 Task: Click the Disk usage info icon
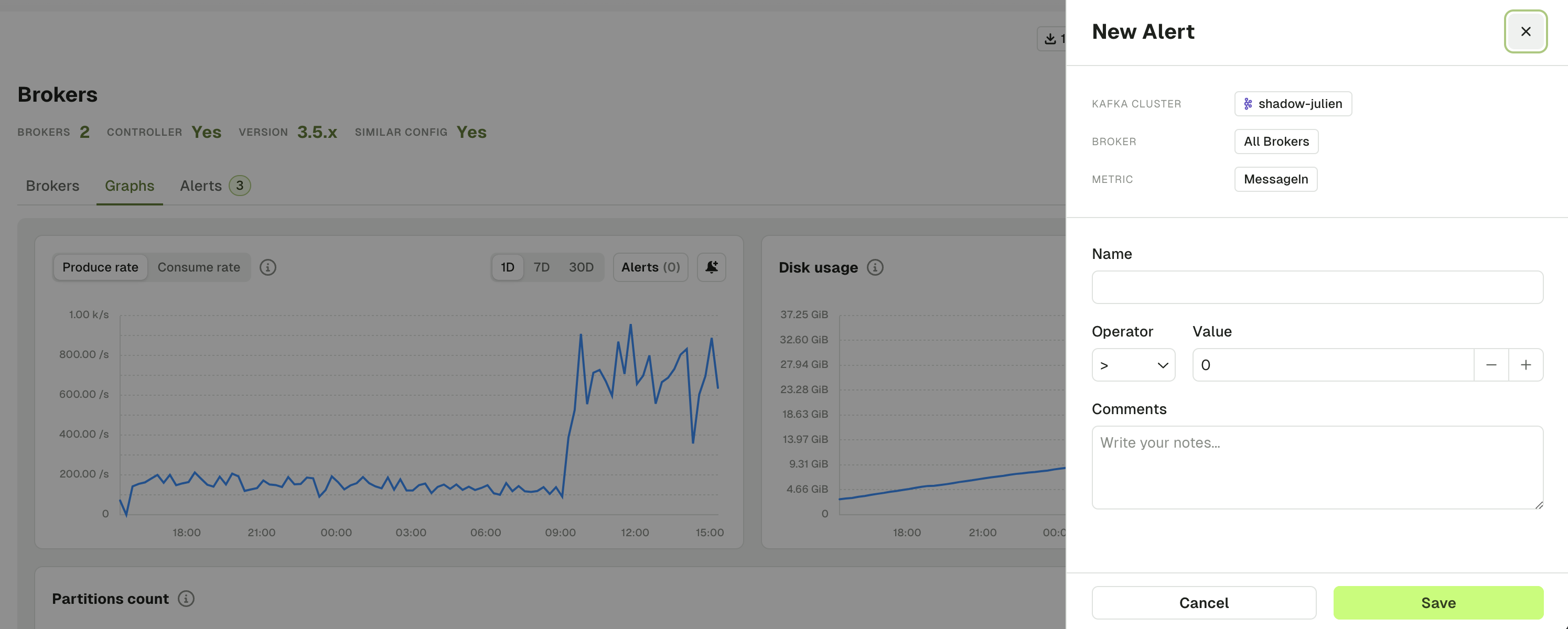875,267
